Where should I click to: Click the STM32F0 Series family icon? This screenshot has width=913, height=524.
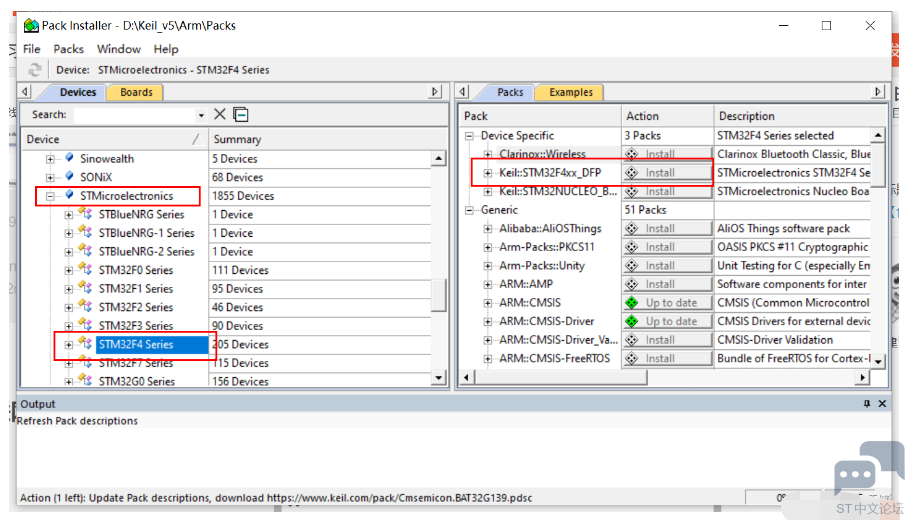pyautogui.click(x=86, y=270)
